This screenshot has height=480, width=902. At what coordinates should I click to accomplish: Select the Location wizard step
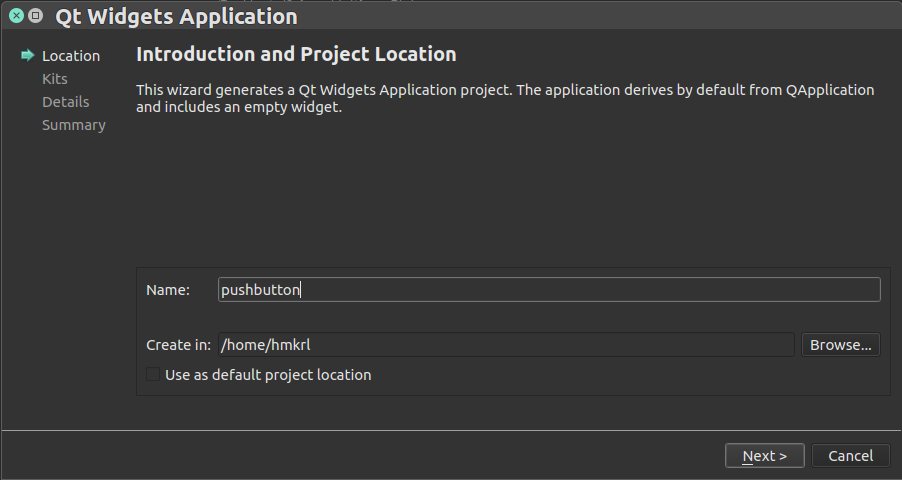[71, 56]
